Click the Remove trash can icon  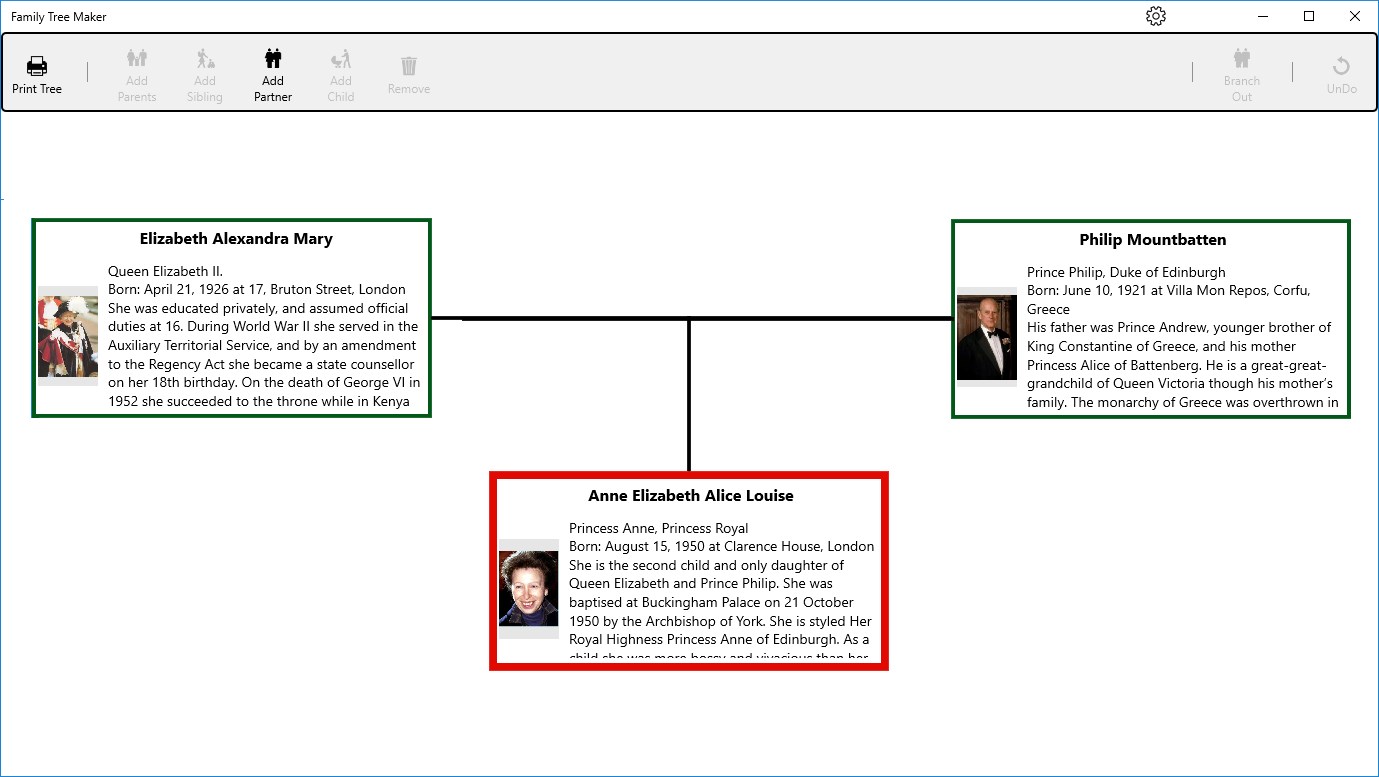[x=409, y=66]
